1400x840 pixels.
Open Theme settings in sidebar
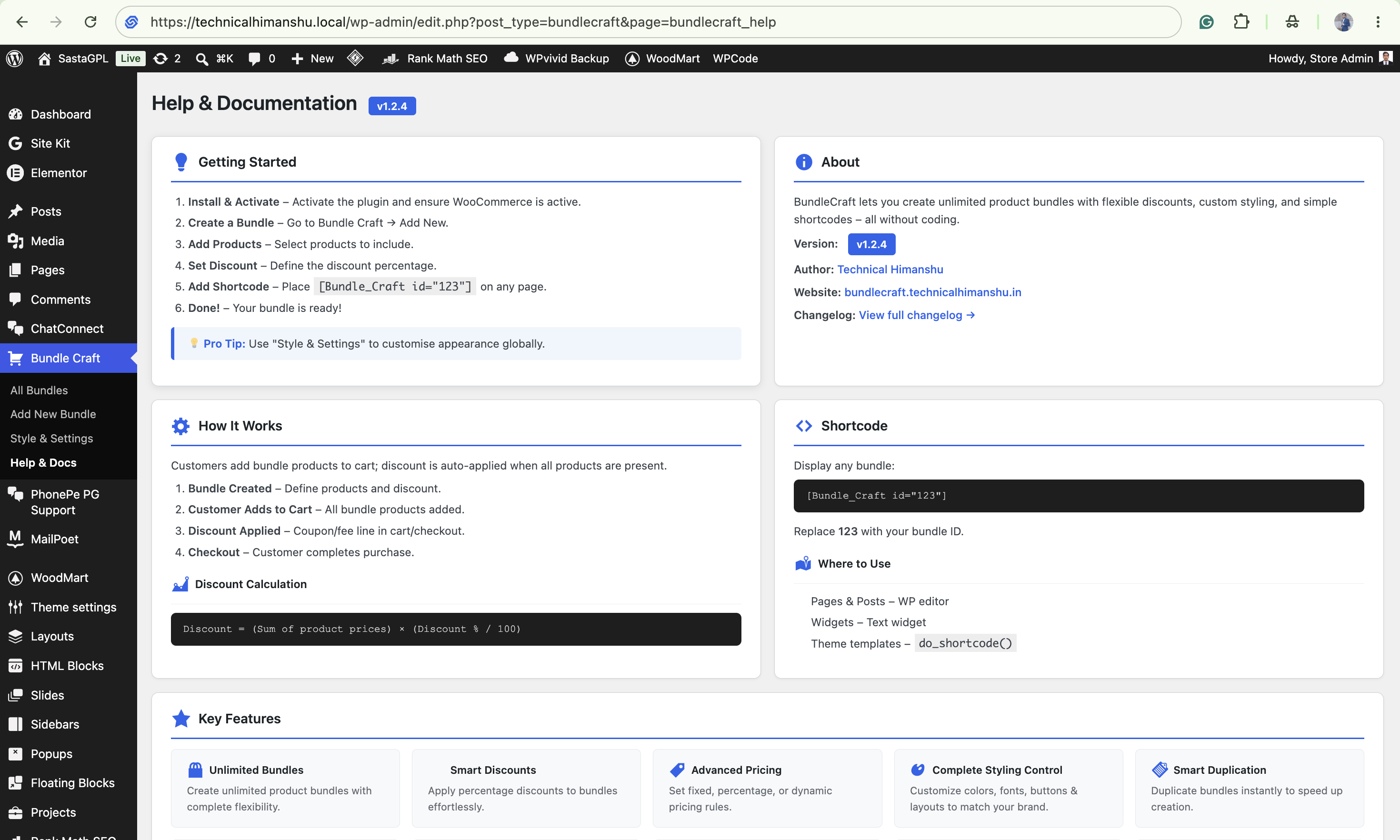coord(69,607)
